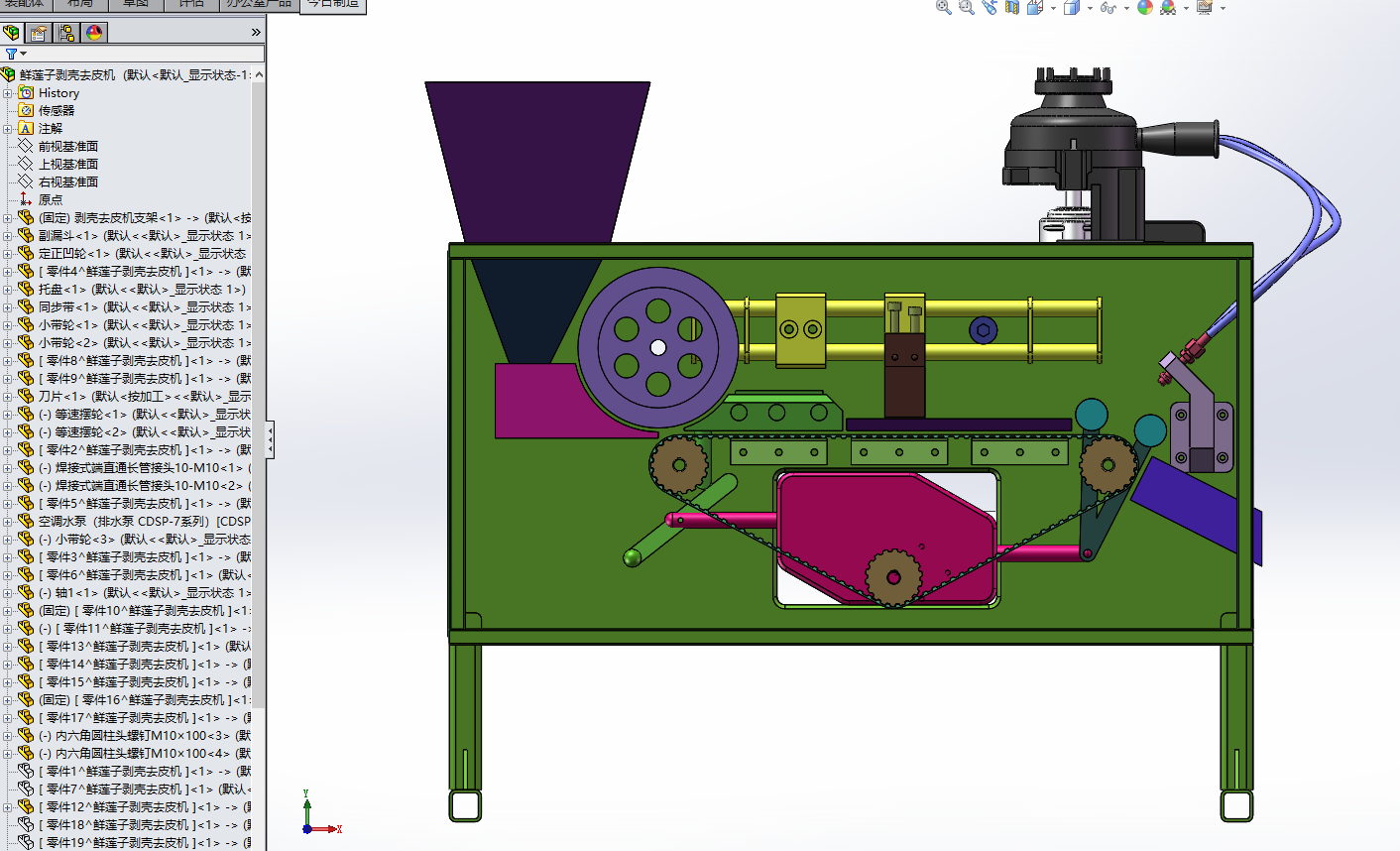This screenshot has height=851, width=1400.
Task: Switch to the 草图 ribbon tab
Action: tap(136, 4)
